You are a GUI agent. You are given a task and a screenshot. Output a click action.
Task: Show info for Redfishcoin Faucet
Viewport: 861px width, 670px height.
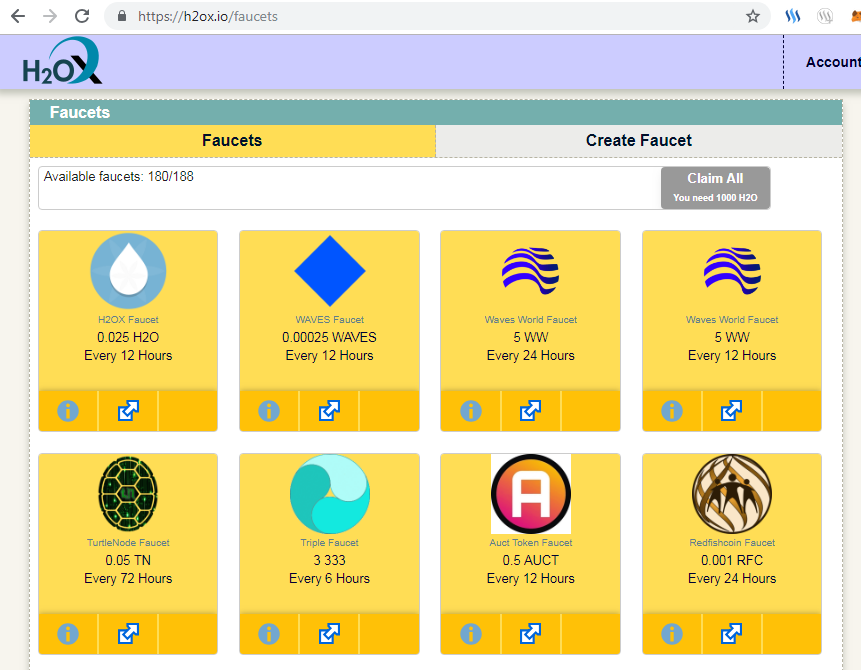coord(672,634)
